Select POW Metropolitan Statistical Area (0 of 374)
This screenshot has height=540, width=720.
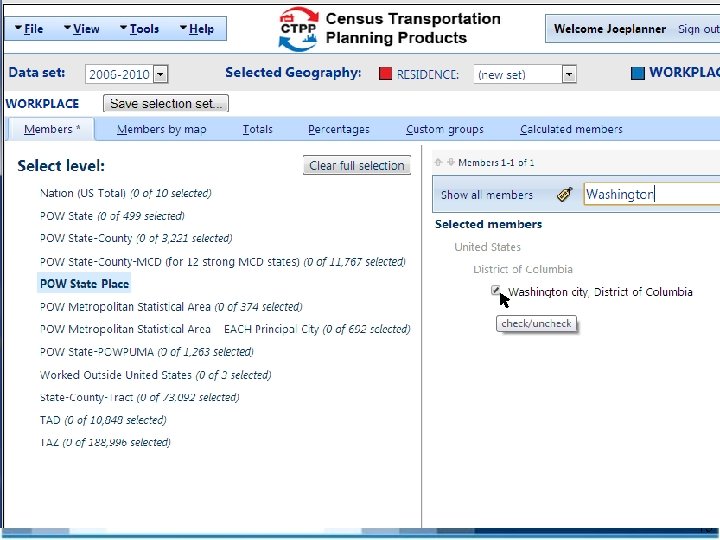tap(171, 307)
